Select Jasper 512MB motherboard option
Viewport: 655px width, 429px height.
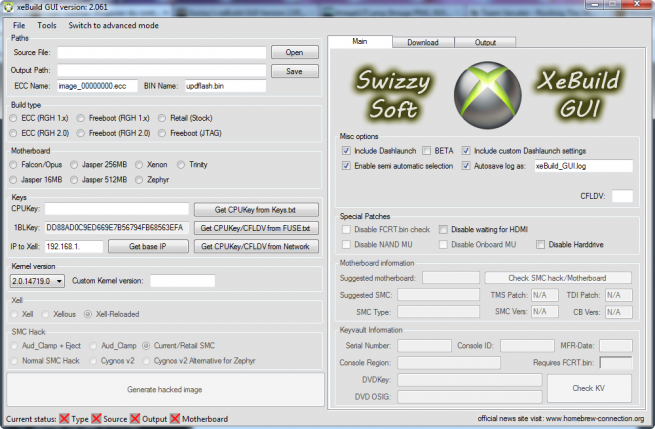(75, 179)
